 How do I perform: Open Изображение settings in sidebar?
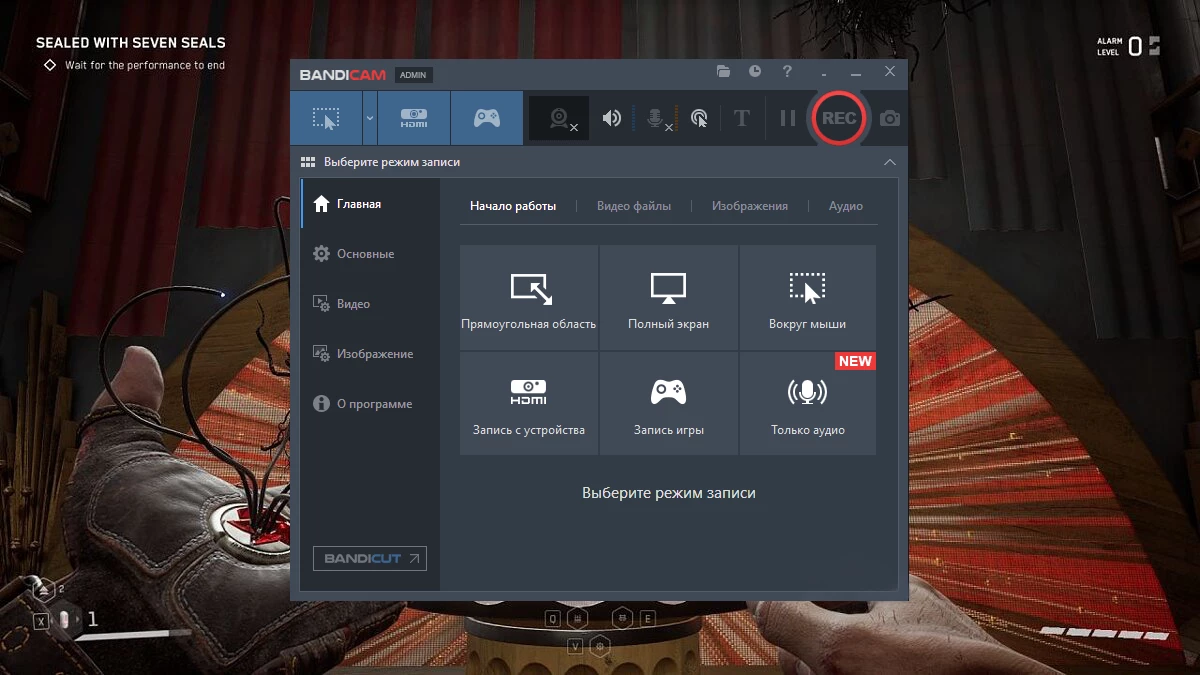(x=370, y=354)
